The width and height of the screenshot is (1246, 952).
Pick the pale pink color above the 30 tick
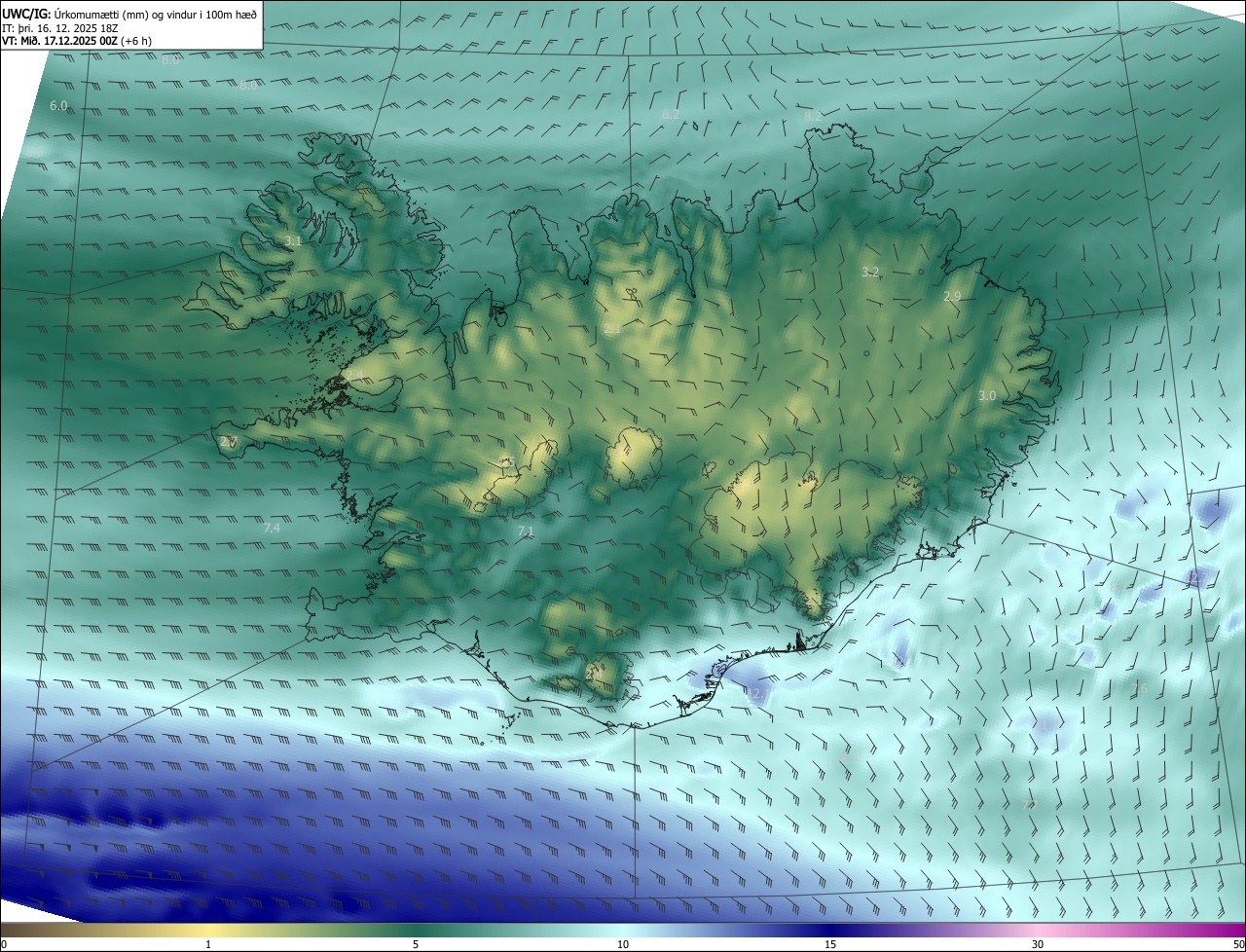(1038, 930)
